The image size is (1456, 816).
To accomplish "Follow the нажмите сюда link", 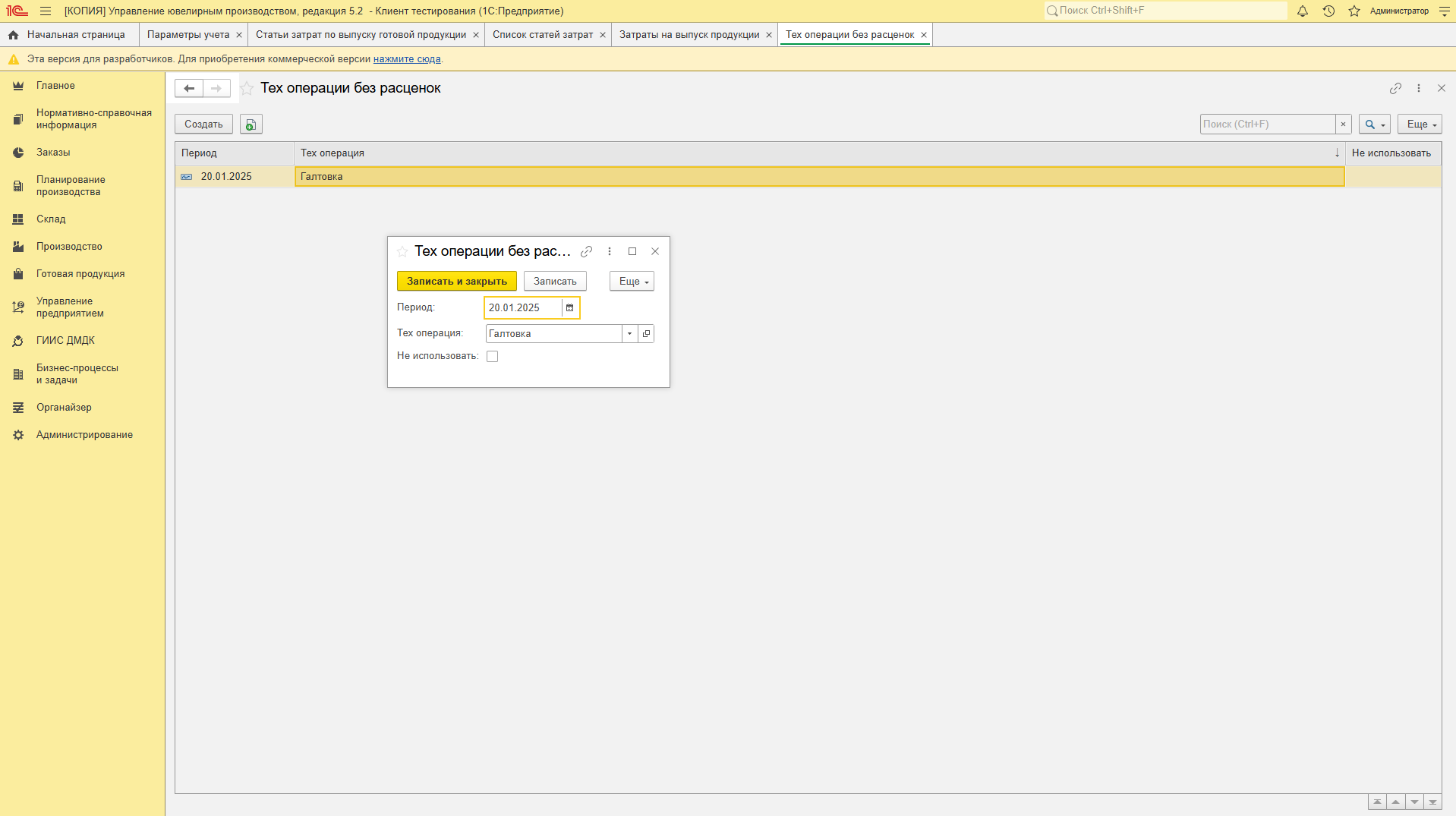I will tap(407, 59).
